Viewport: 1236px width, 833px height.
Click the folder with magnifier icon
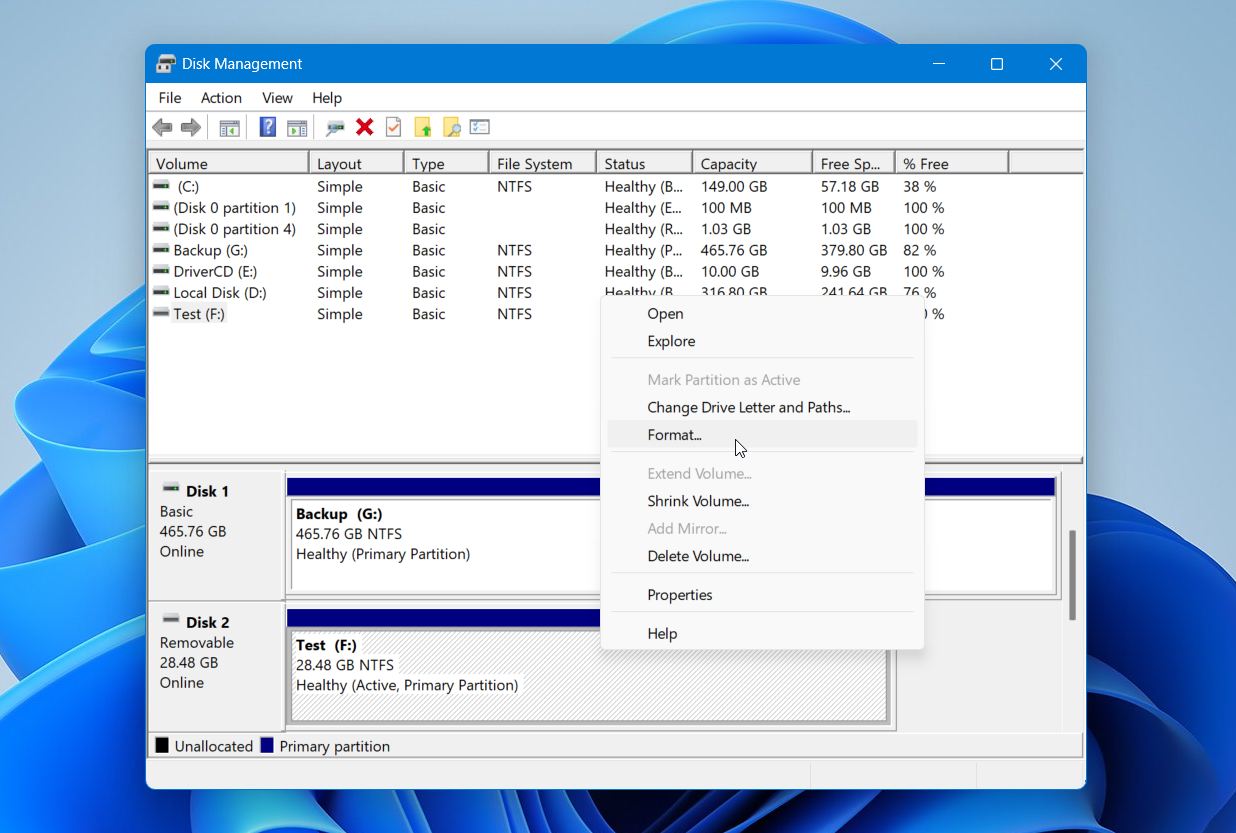click(452, 127)
